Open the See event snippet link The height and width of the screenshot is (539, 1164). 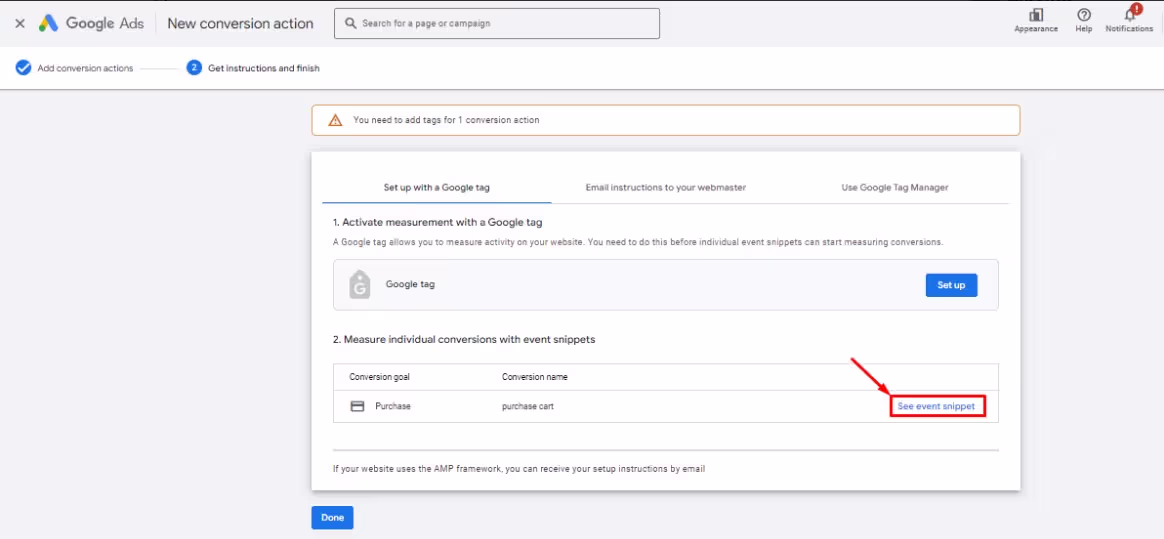[x=936, y=407]
